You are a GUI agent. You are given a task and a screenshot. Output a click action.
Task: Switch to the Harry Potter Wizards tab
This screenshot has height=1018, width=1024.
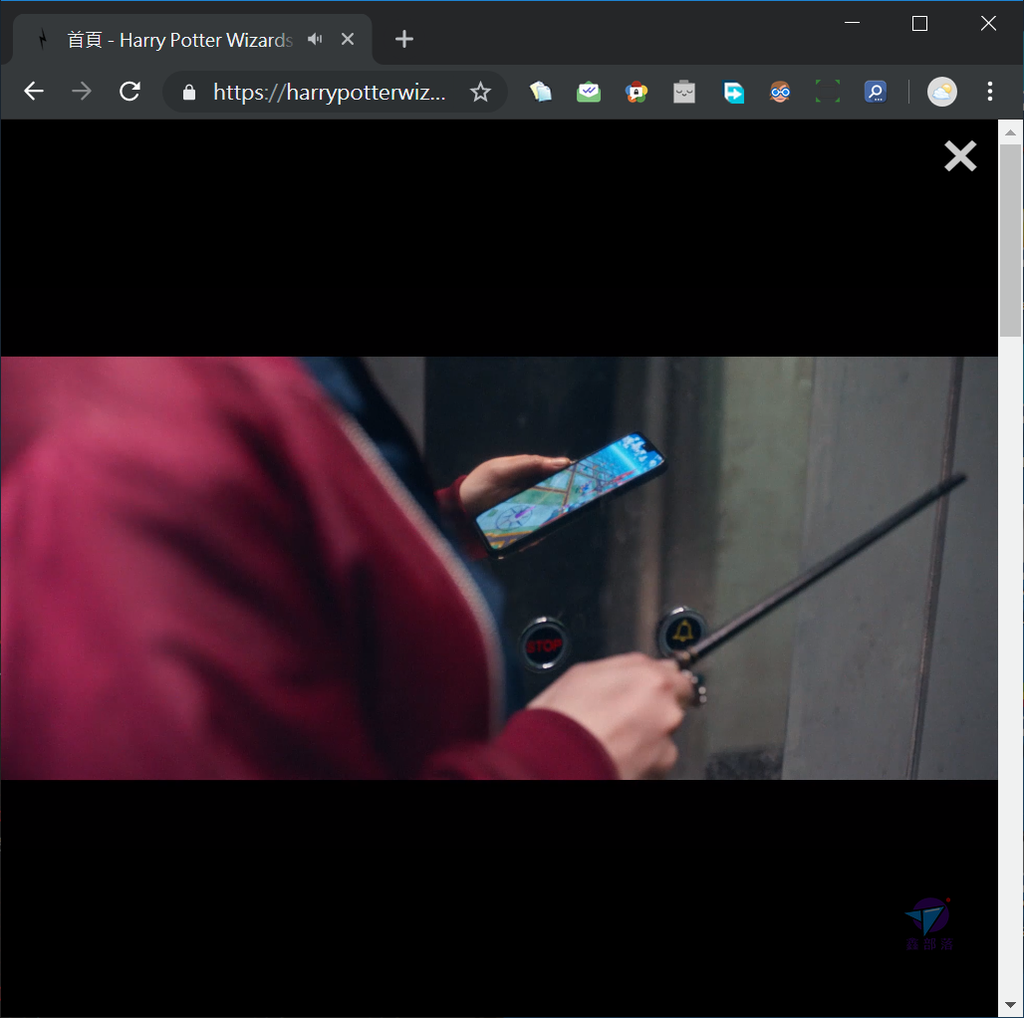192,39
